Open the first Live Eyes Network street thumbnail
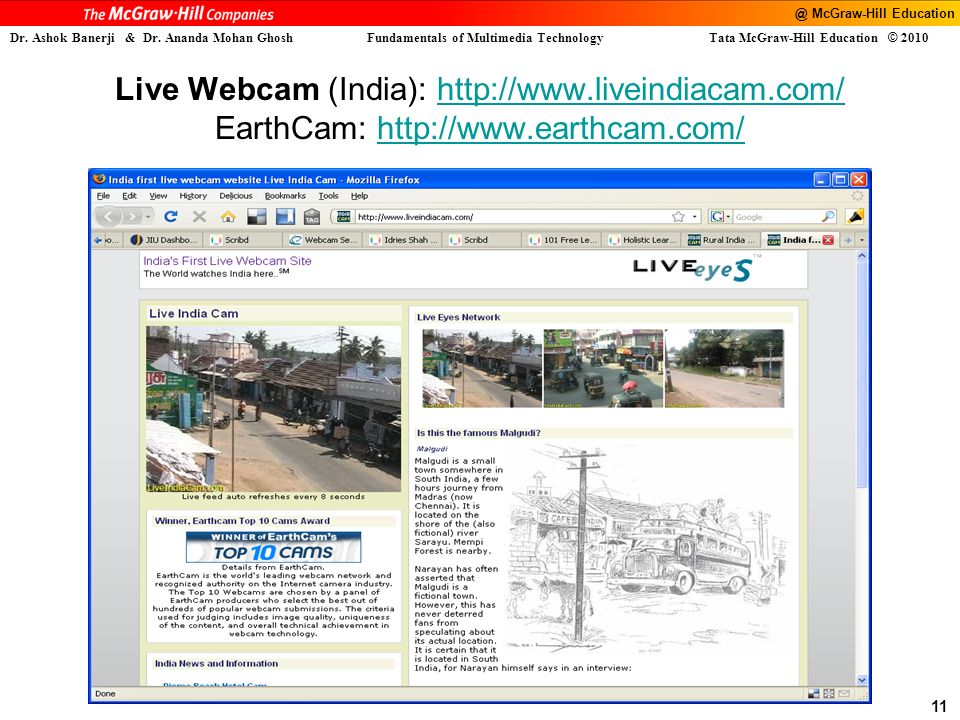 482,369
